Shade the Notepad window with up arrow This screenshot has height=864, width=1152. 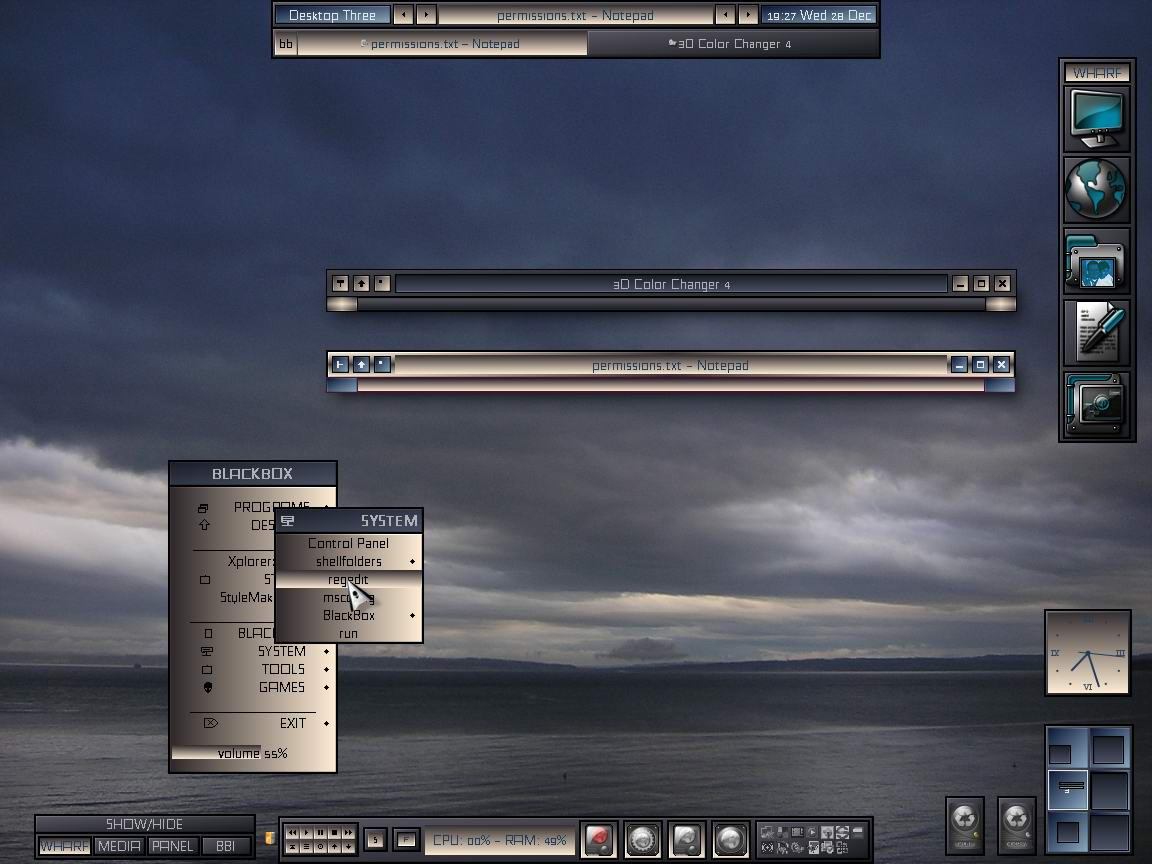pyautogui.click(x=361, y=364)
